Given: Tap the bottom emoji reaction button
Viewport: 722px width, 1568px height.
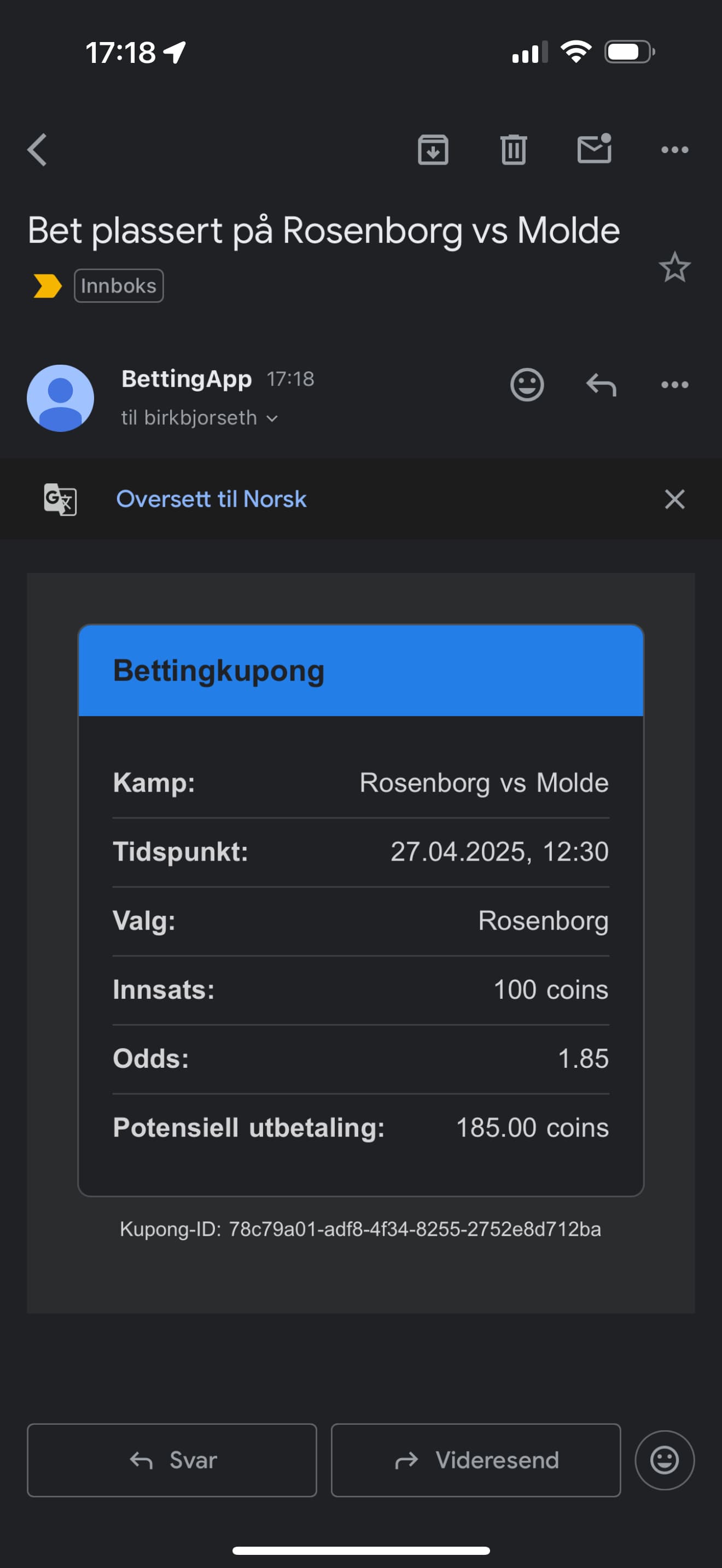Looking at the screenshot, I should [664, 1460].
